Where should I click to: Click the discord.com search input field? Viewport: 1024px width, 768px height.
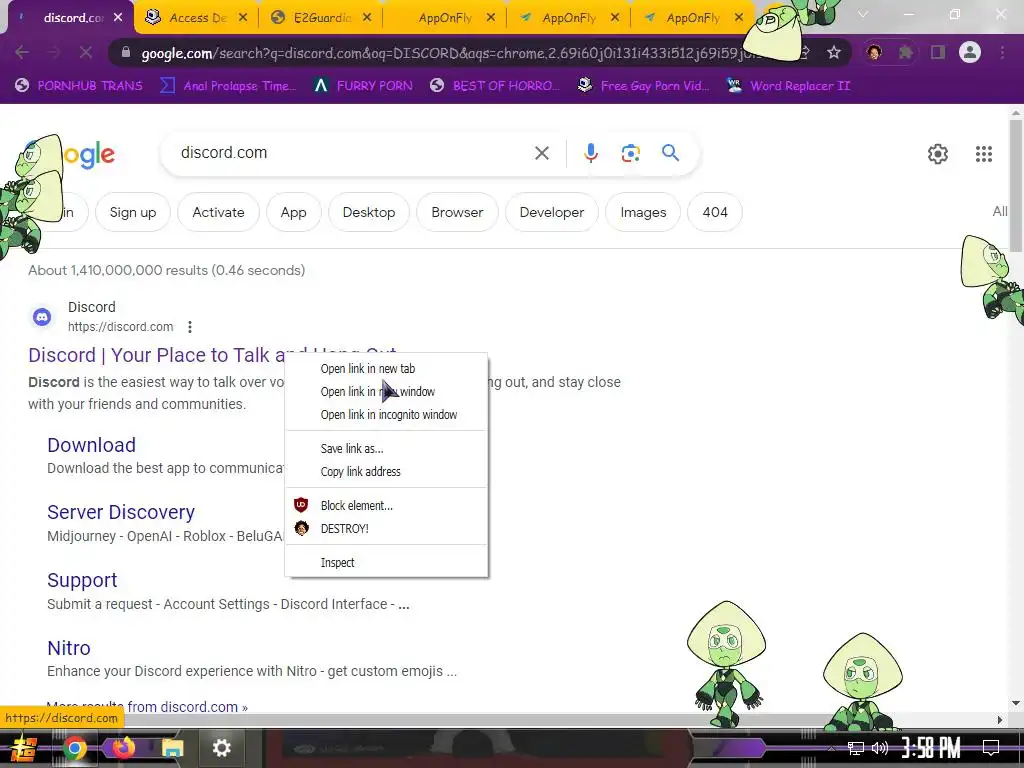[353, 153]
